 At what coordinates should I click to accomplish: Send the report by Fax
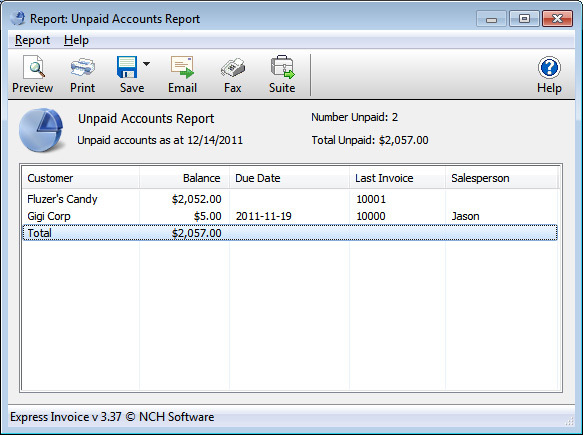(x=232, y=74)
